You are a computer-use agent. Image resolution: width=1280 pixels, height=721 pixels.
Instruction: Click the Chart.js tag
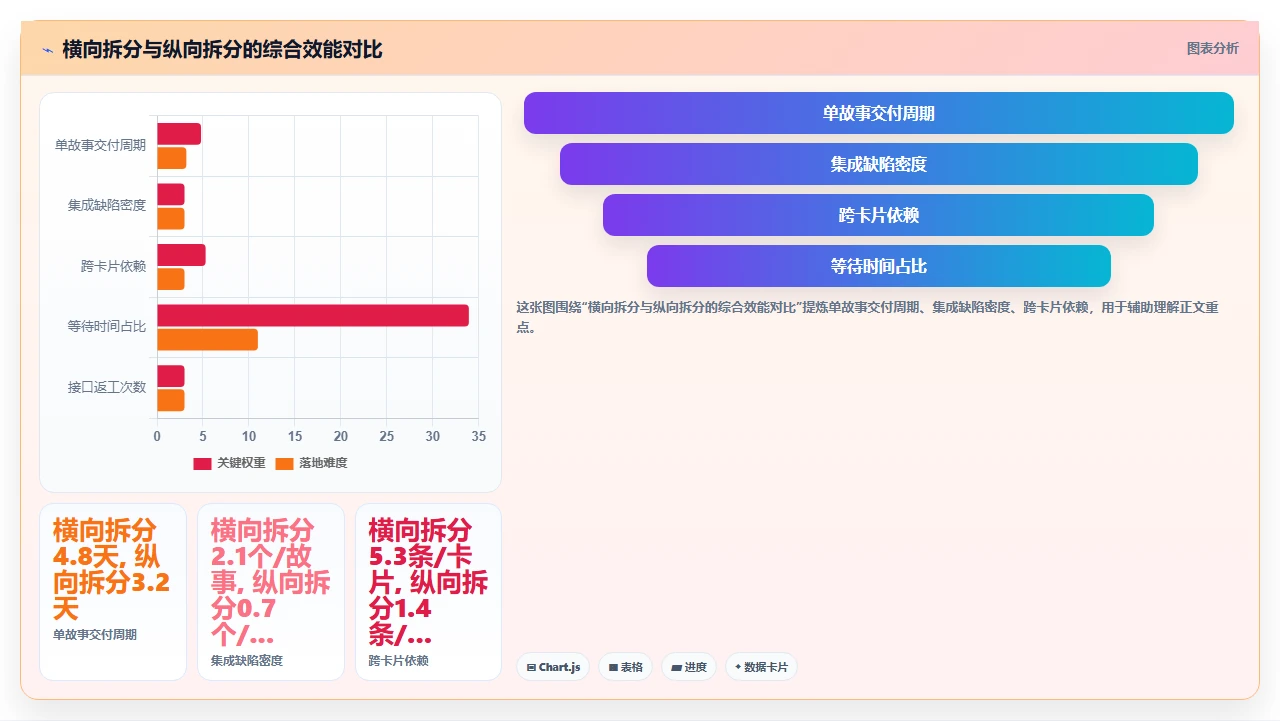pyautogui.click(x=553, y=667)
